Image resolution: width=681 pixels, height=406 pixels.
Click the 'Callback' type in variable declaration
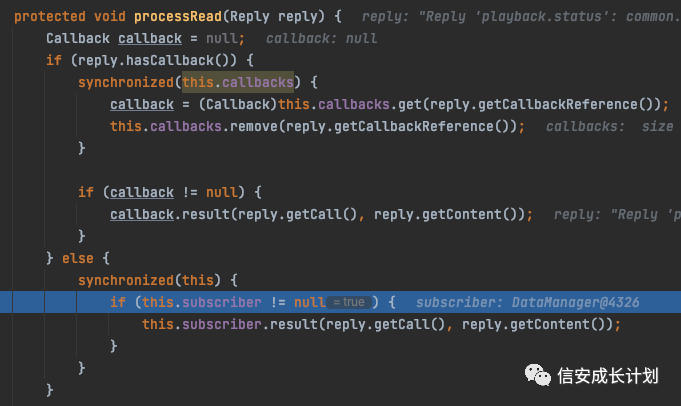coord(78,38)
